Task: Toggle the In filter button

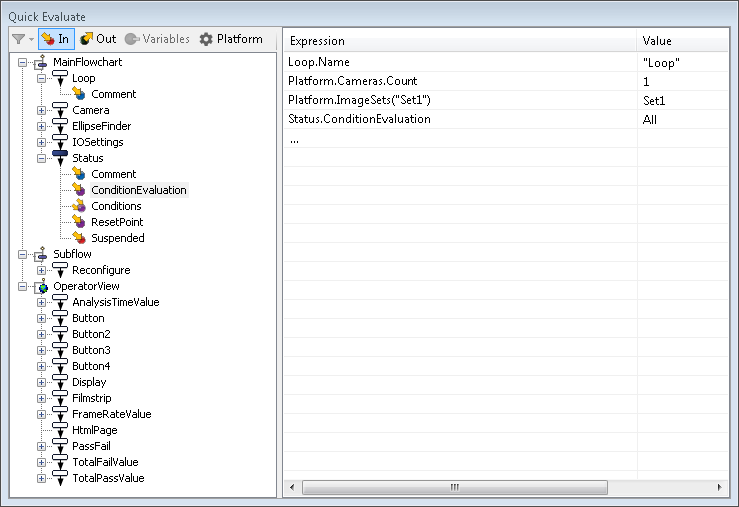Action: (56, 39)
